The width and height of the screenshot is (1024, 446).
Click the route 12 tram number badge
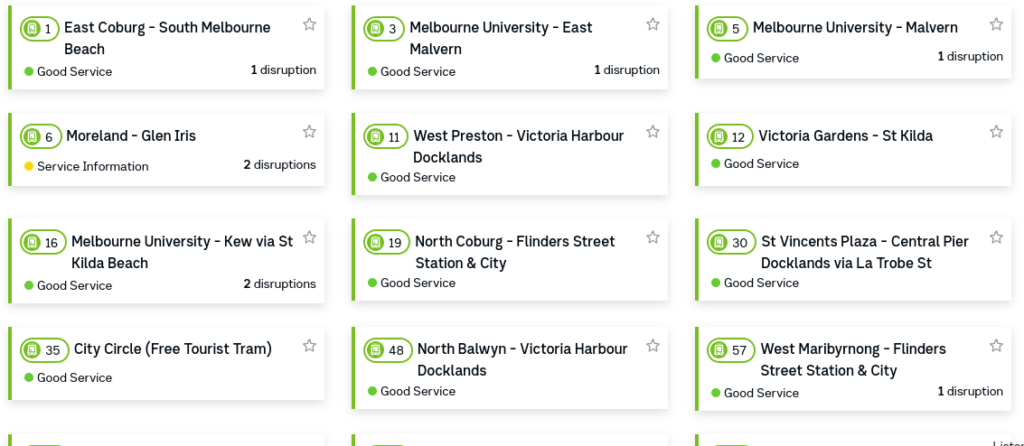point(730,136)
